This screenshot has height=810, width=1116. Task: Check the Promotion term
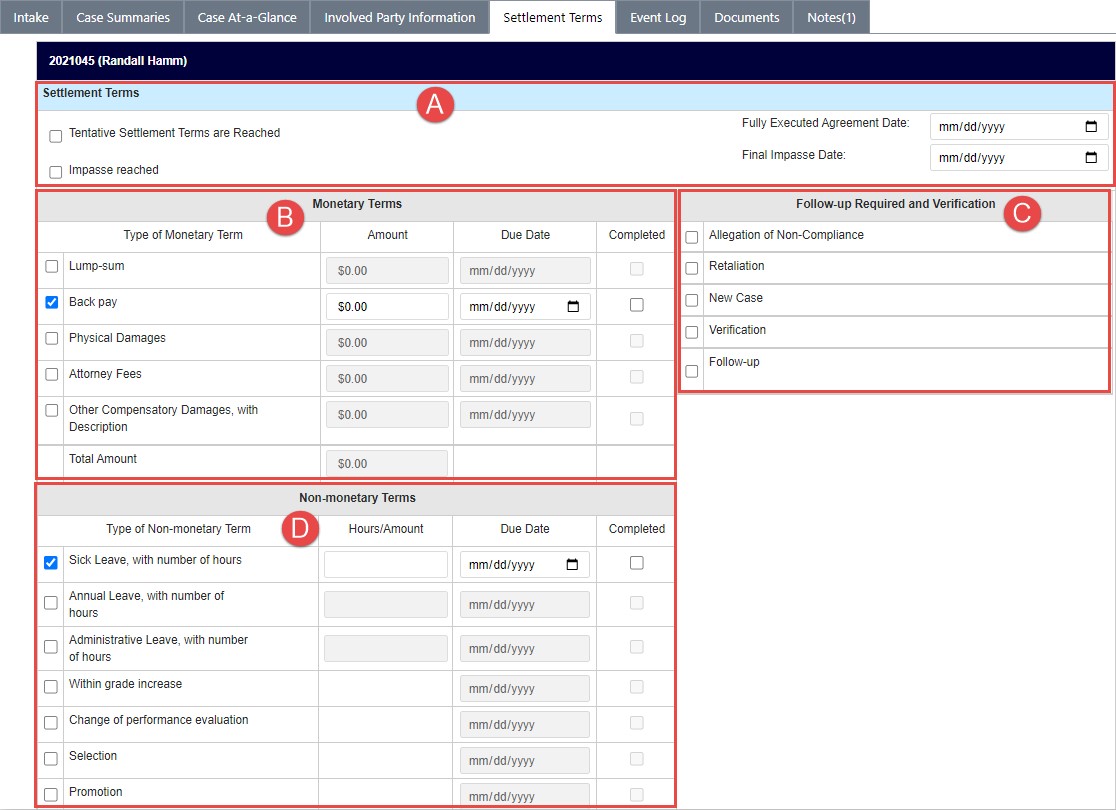[x=51, y=795]
